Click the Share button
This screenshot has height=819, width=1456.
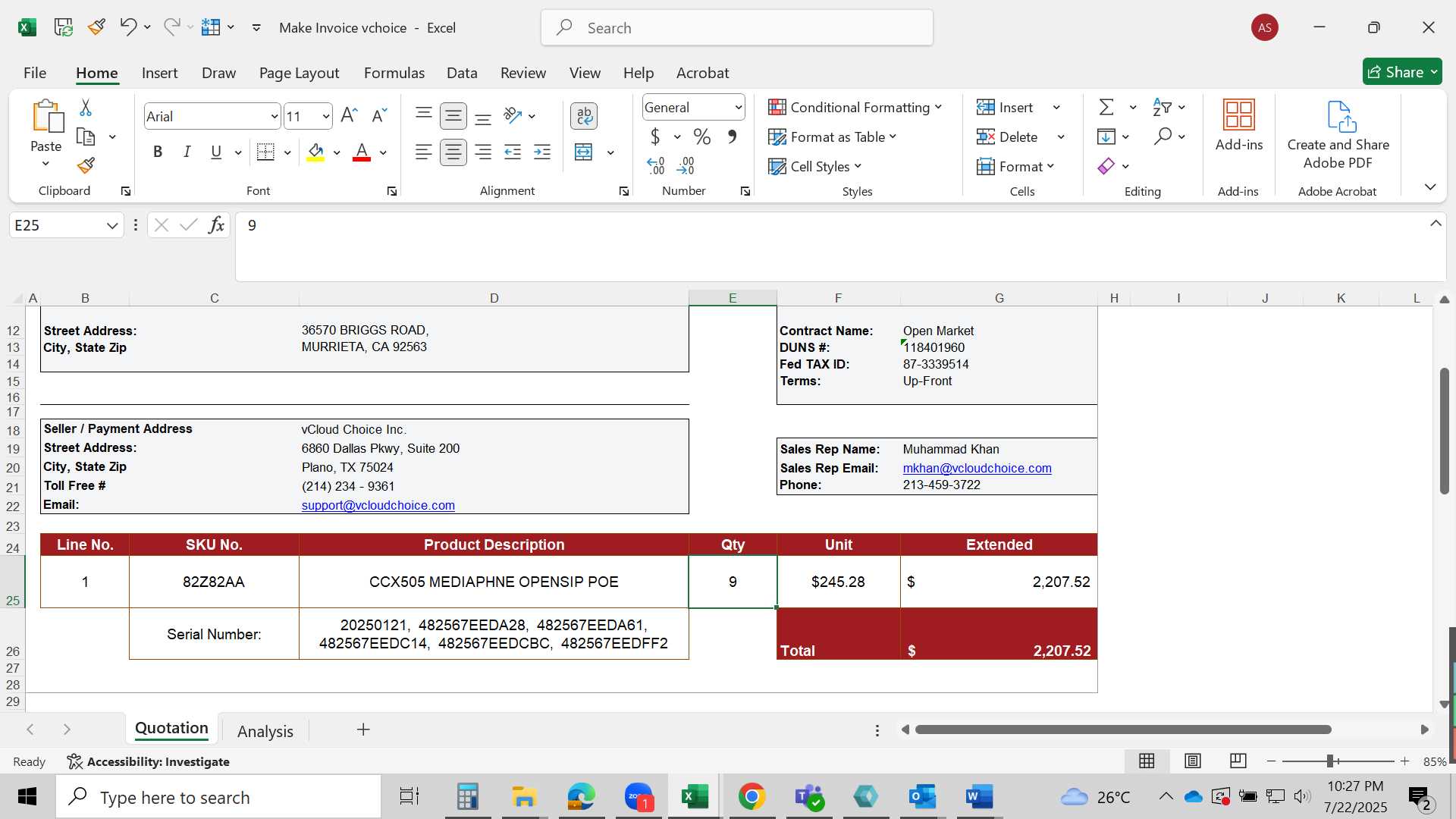point(1402,72)
